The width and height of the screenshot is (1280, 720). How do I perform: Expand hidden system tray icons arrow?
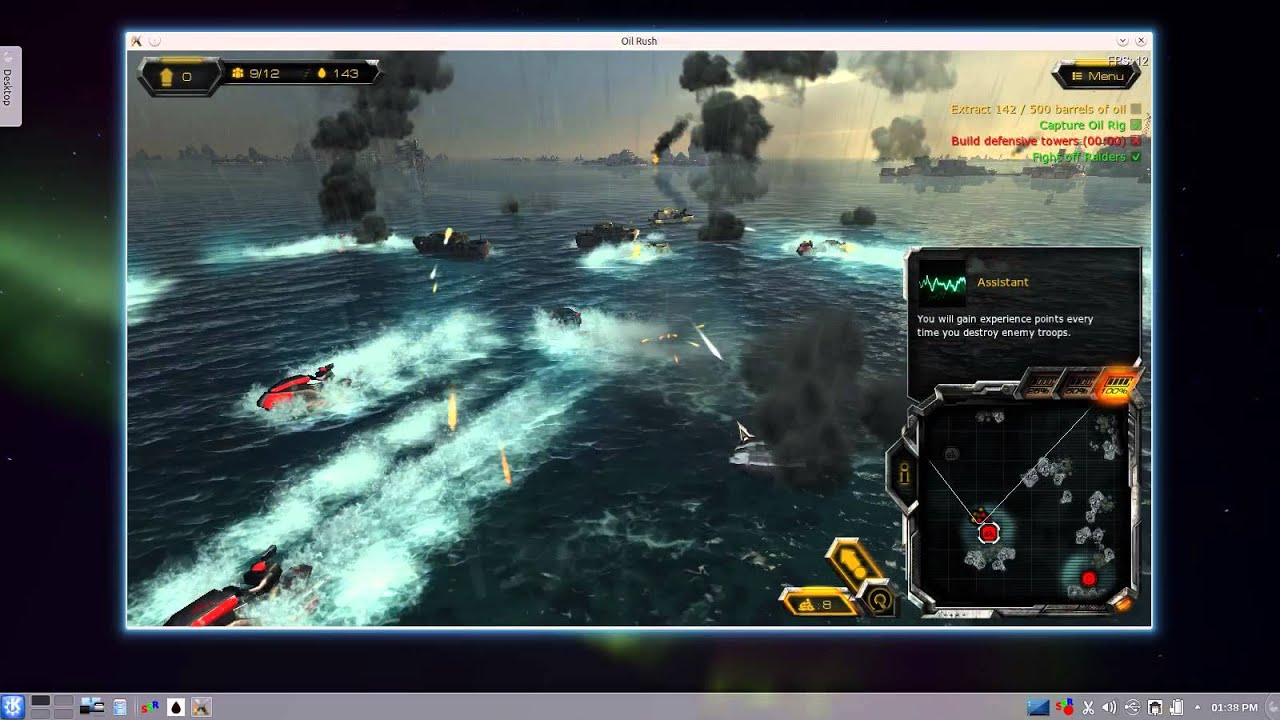pyautogui.click(x=1197, y=707)
